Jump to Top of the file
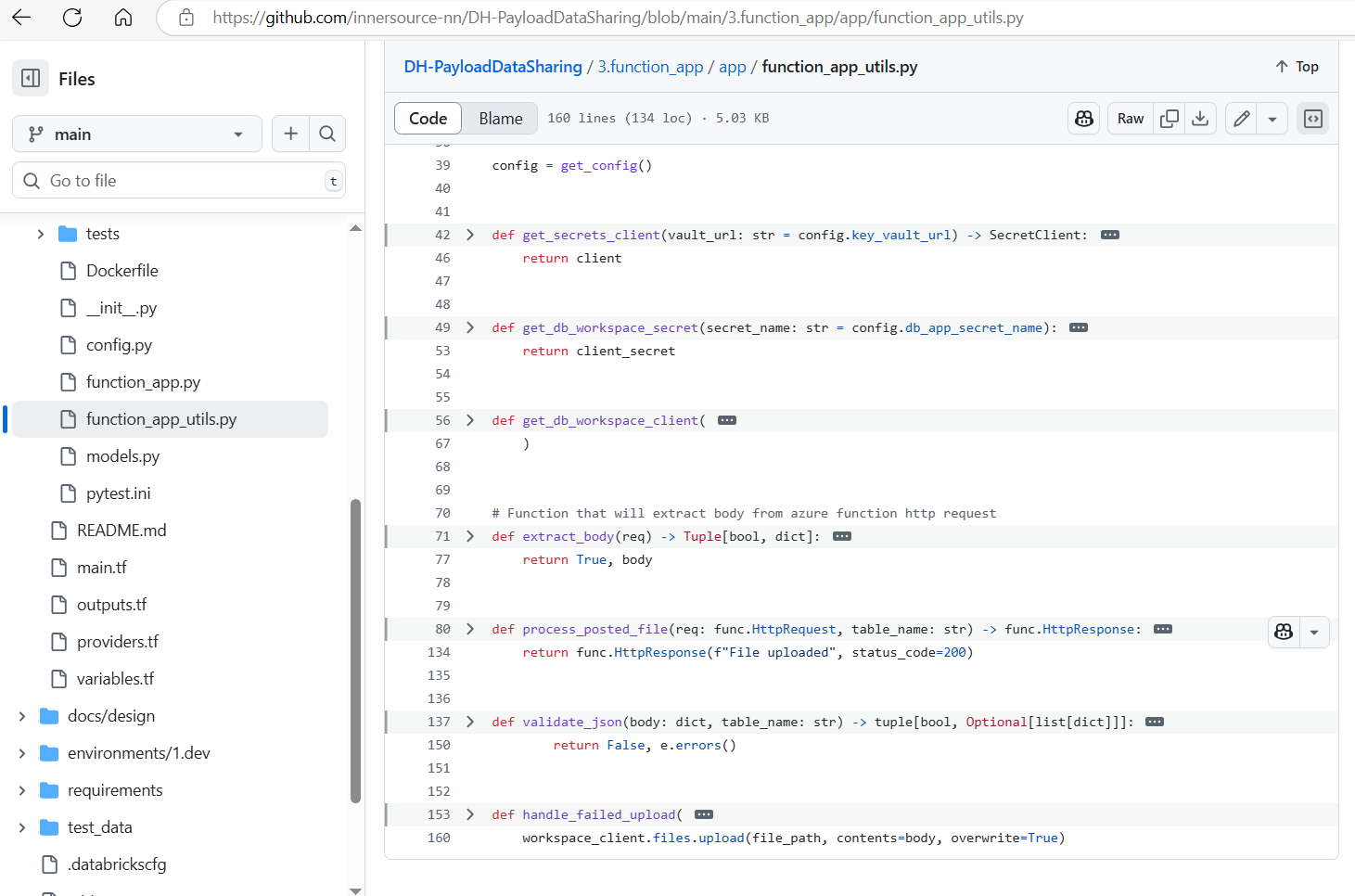 tap(1297, 67)
